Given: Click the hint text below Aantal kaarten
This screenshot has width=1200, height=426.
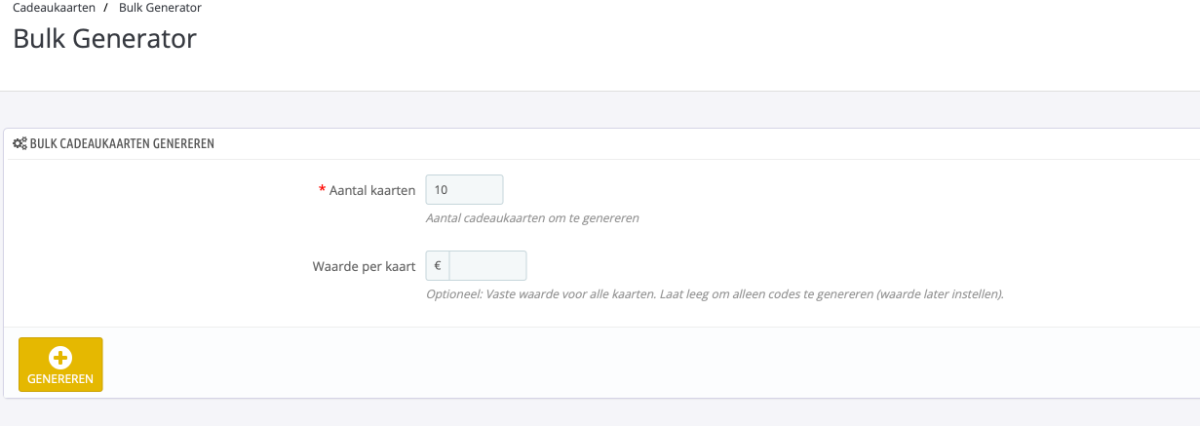Looking at the screenshot, I should [x=532, y=218].
